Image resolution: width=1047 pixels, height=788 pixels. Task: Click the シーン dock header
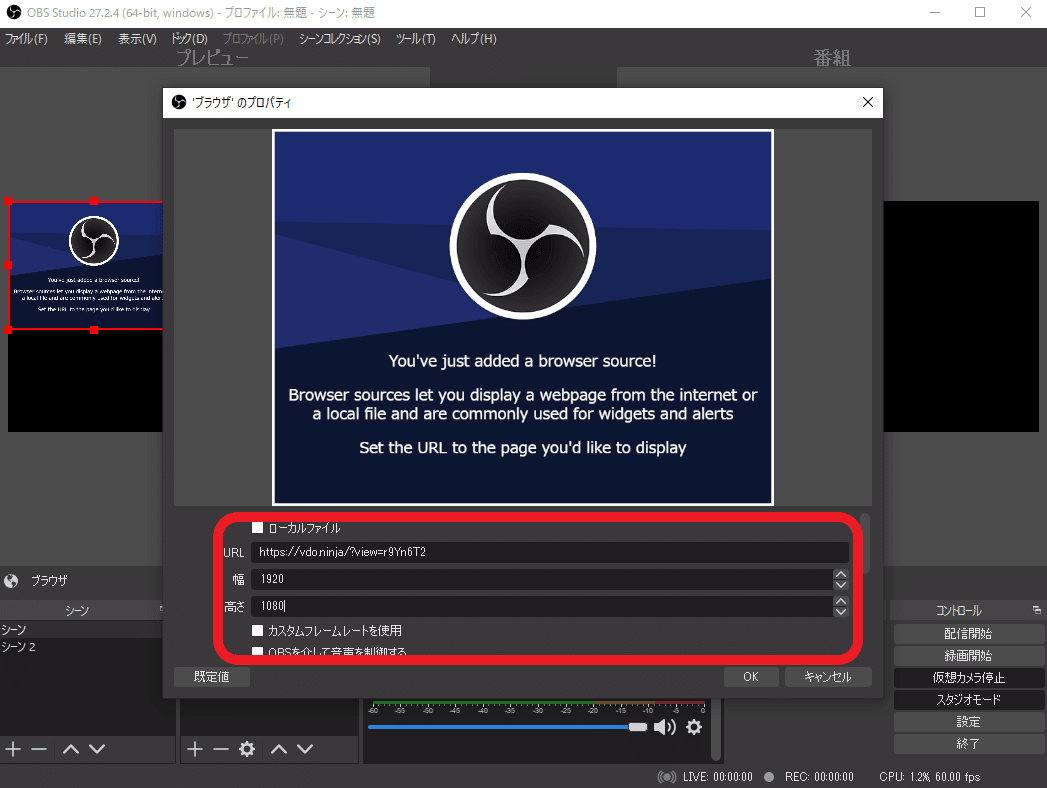click(x=77, y=610)
